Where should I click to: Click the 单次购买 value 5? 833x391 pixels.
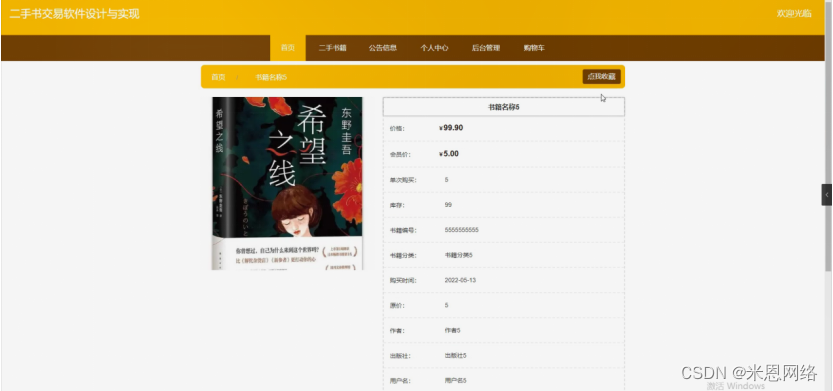(x=446, y=180)
